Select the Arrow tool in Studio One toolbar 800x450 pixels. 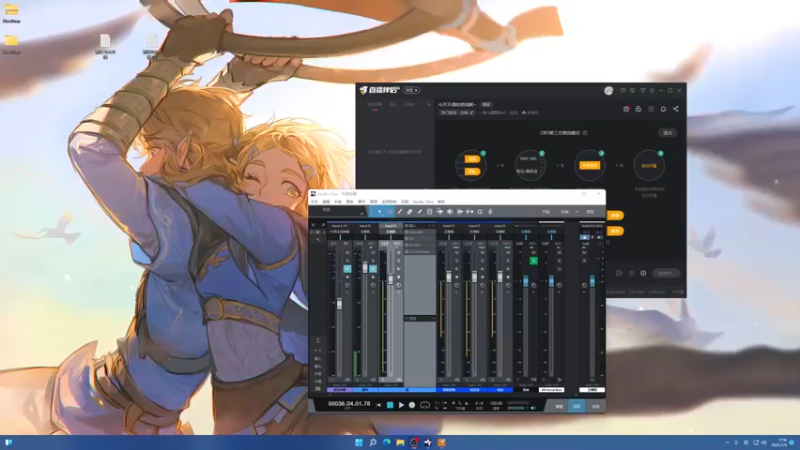380,212
